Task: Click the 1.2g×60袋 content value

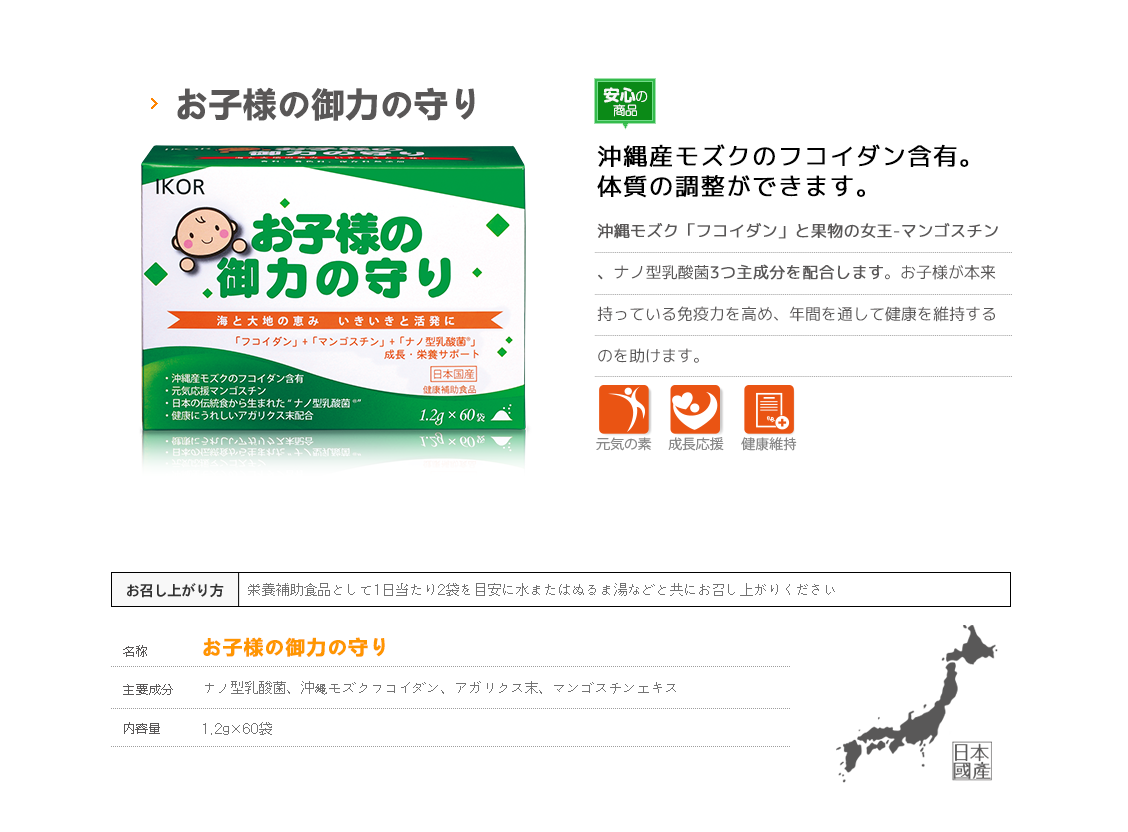Action: pyautogui.click(x=237, y=729)
